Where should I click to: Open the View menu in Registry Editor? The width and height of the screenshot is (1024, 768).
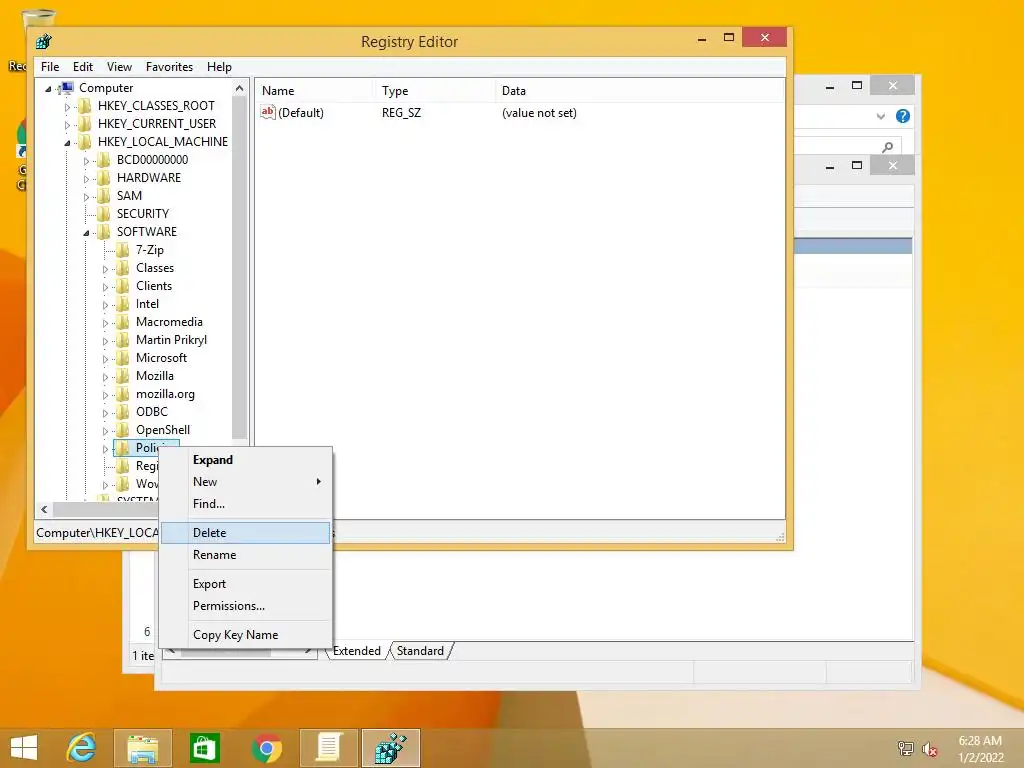click(120, 67)
